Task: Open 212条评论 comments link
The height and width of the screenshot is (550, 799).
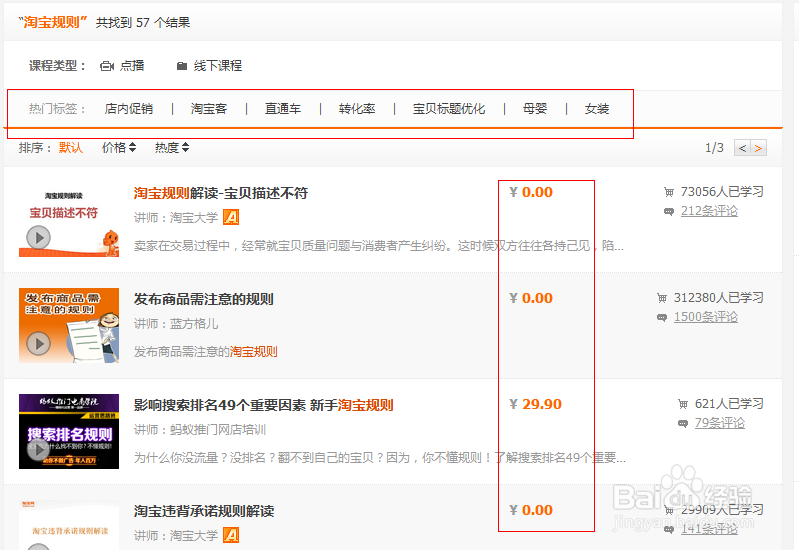Action: tap(709, 211)
